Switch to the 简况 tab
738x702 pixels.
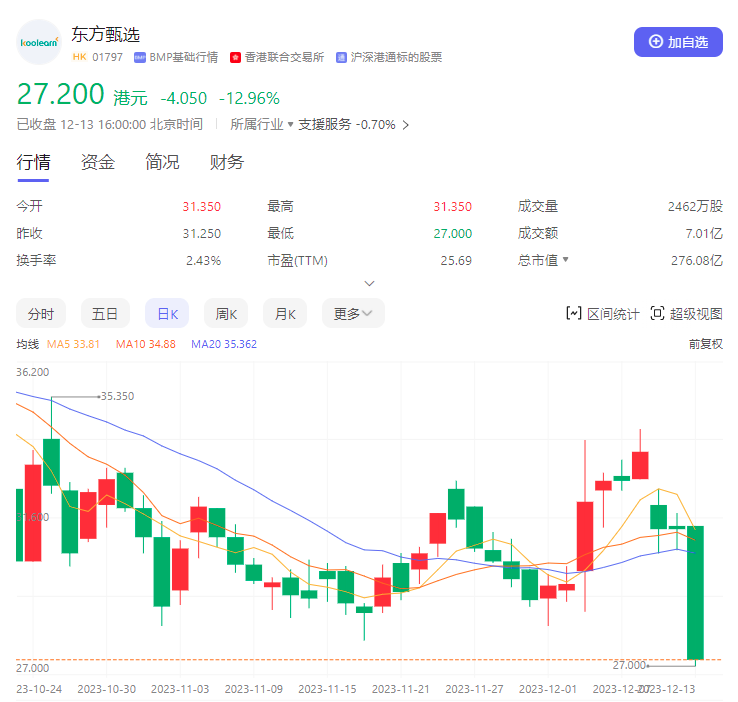162,162
